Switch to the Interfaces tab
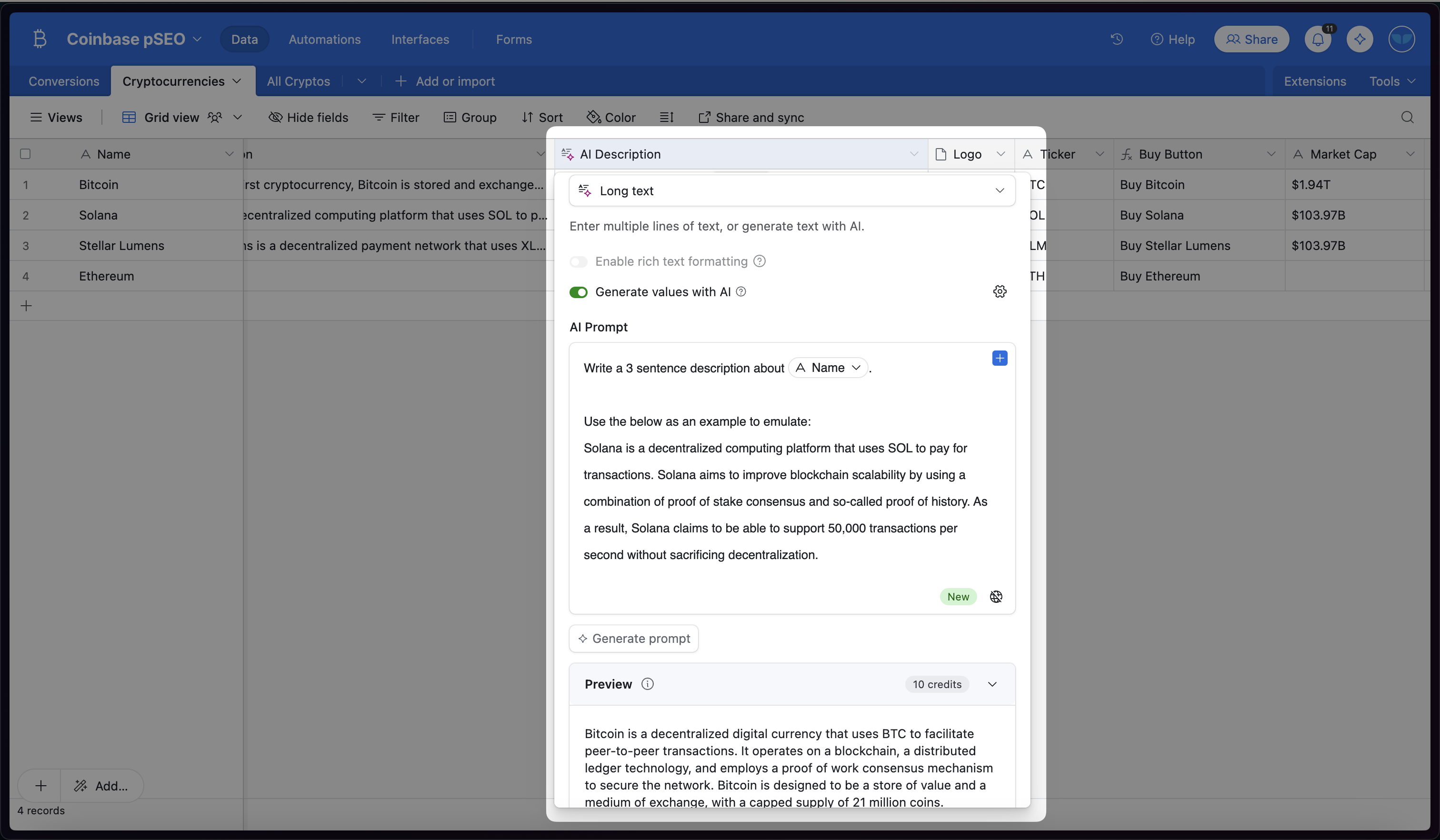1440x840 pixels. (x=420, y=39)
